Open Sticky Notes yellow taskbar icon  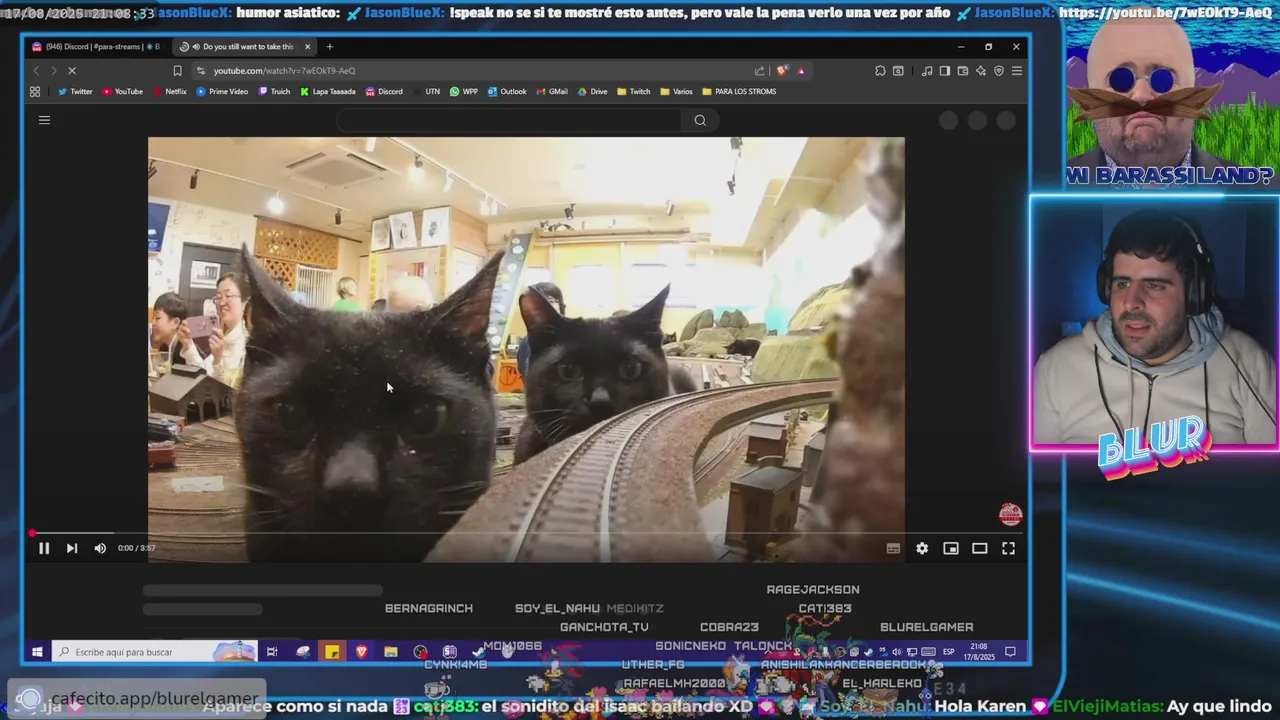coord(332,652)
